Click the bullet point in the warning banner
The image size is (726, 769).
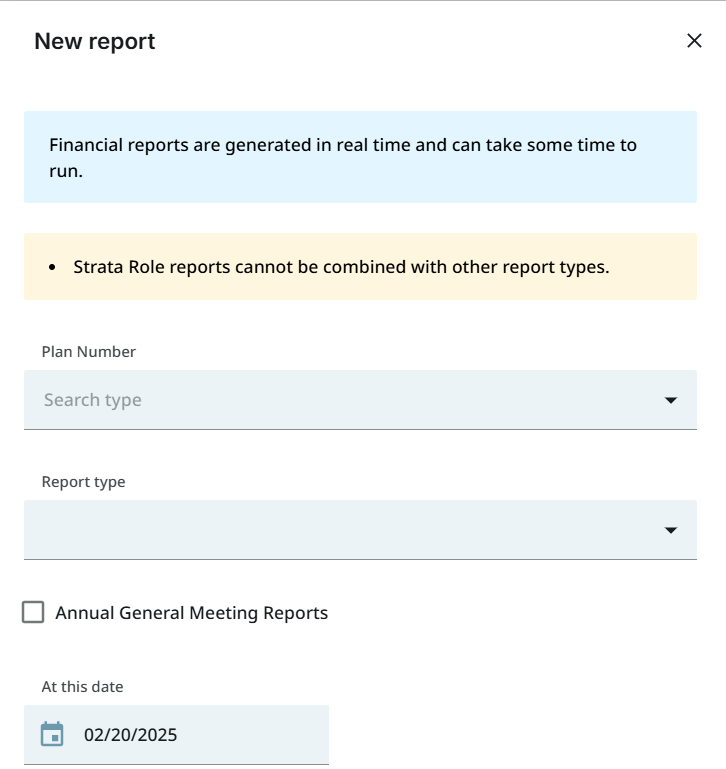[52, 268]
